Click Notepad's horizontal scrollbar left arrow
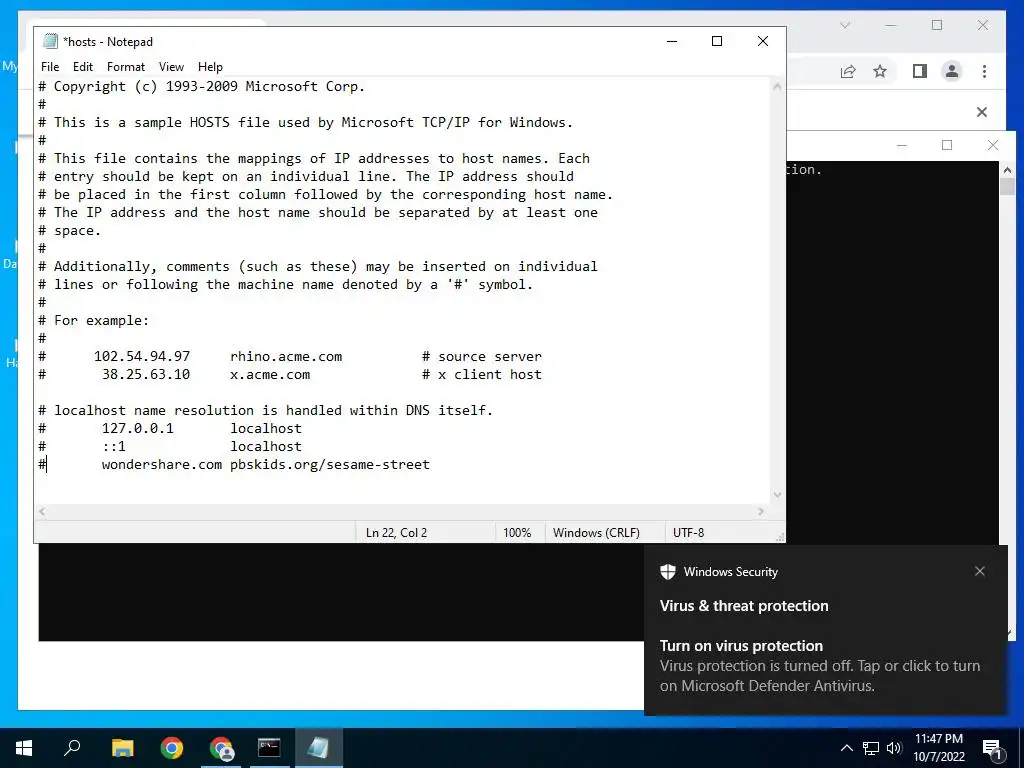Screen dimensions: 1024x768 [x=42, y=511]
